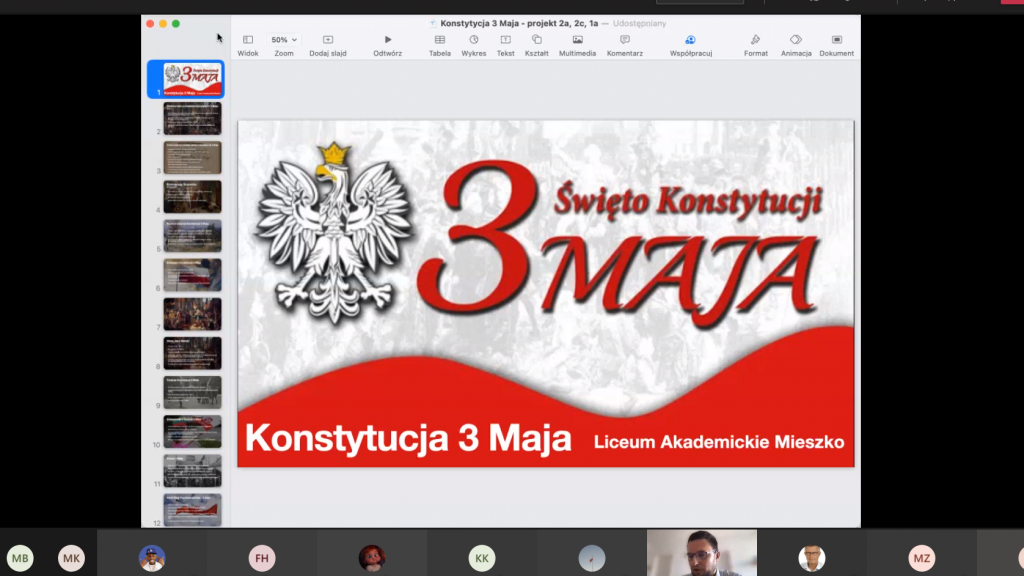The image size is (1024, 576).
Task: Open the Widok view options
Action: pos(248,45)
